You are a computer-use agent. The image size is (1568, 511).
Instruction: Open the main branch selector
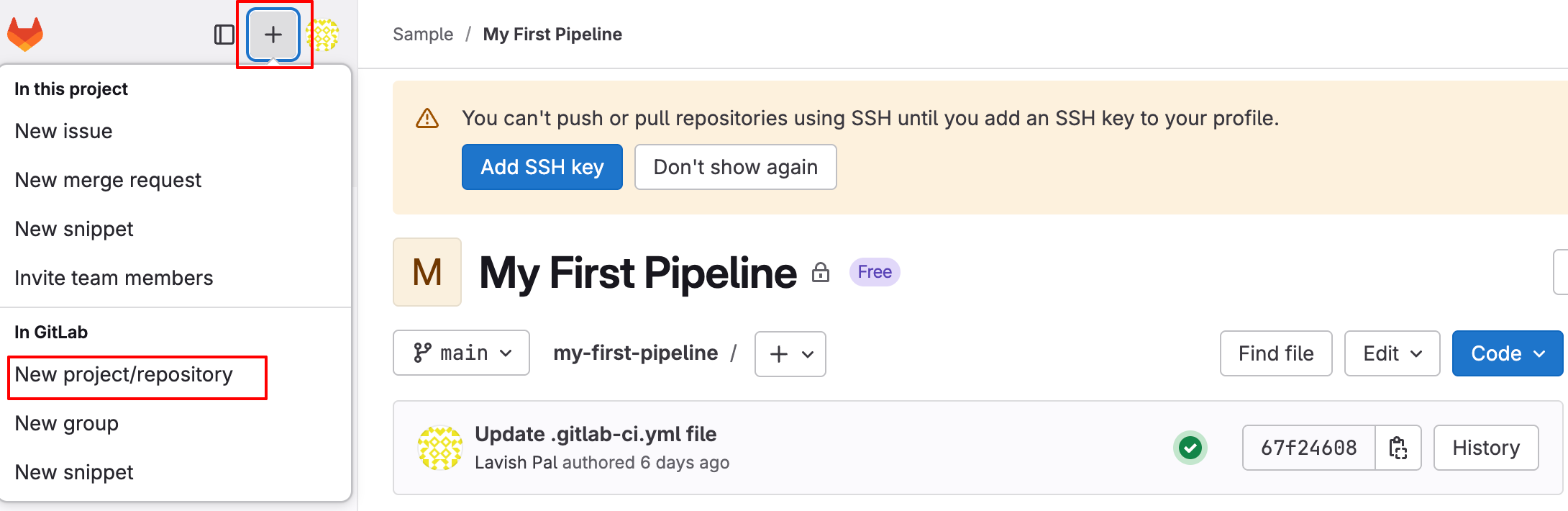460,353
